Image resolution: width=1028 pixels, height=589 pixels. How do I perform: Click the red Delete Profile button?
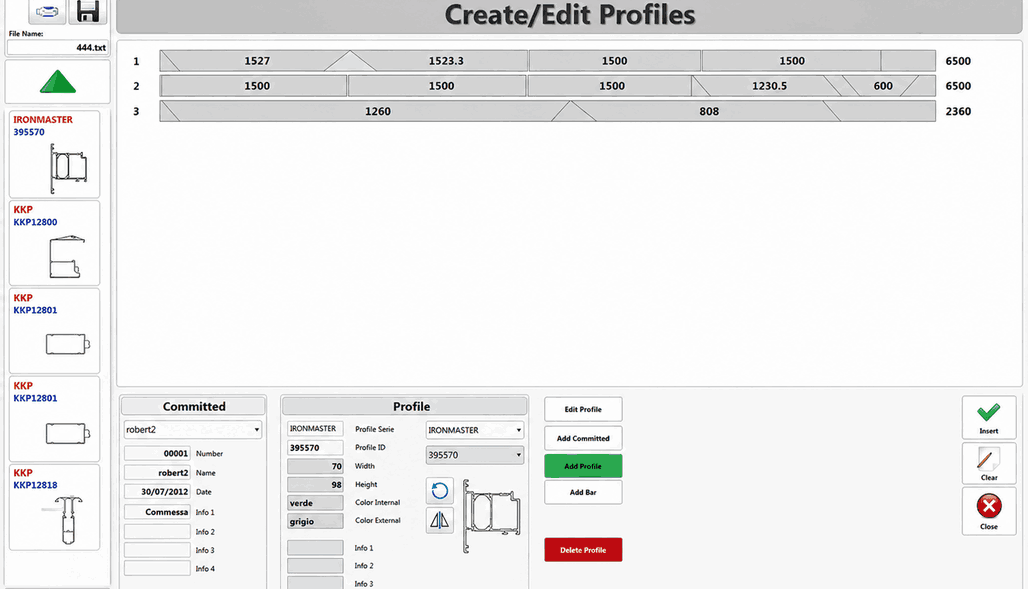coord(583,550)
